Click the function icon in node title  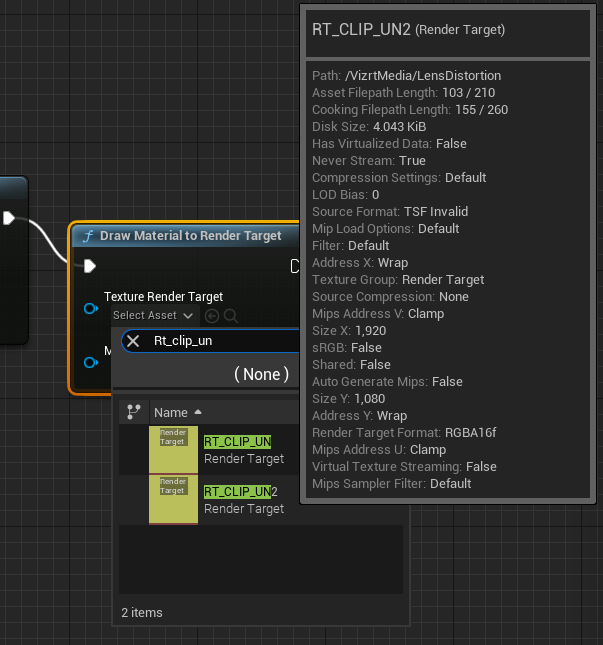88,236
